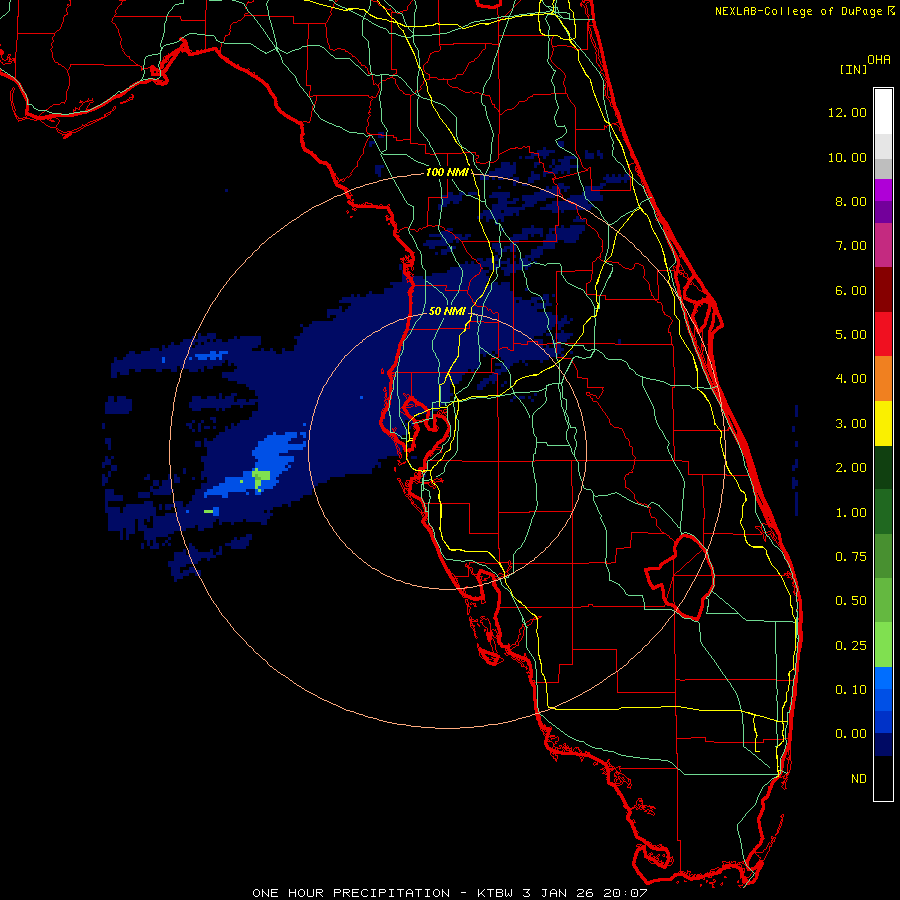Pick the orange 4.00 color swatch

[x=883, y=378]
